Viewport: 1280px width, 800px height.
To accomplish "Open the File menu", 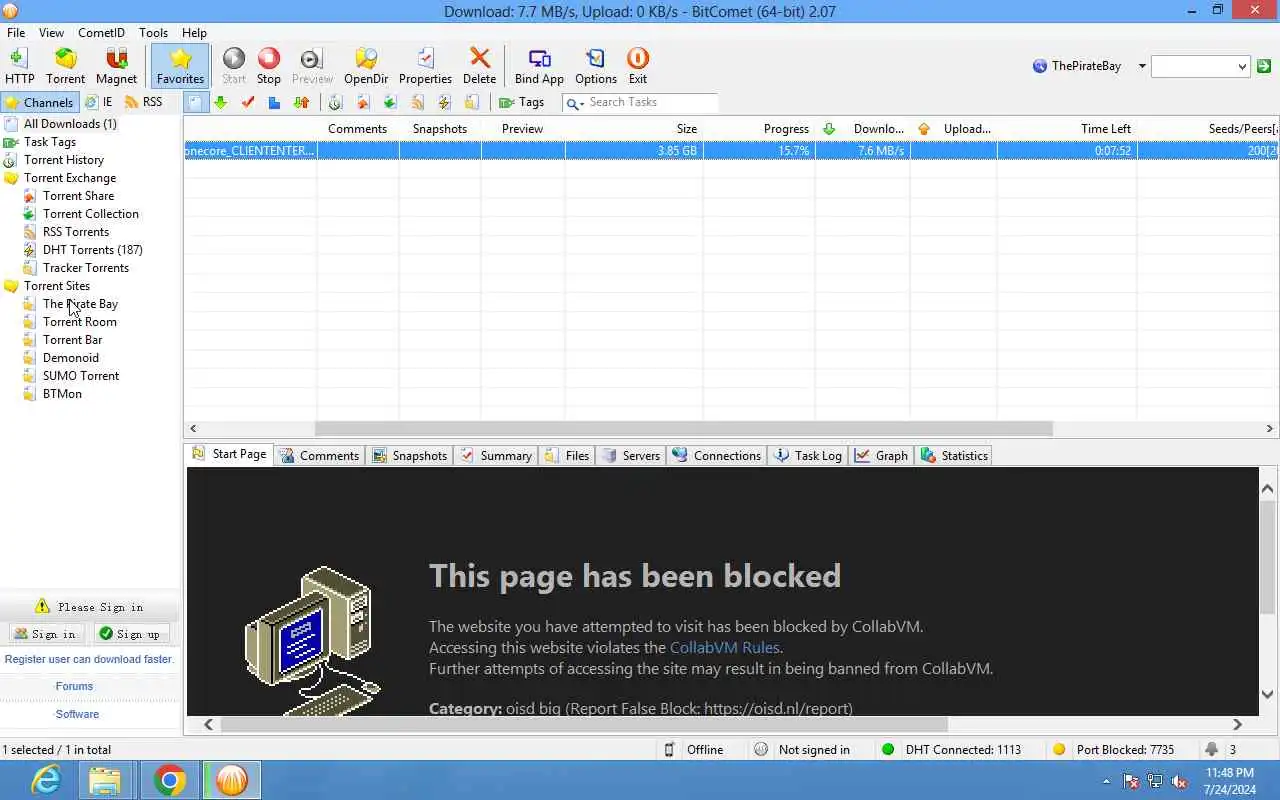I will pos(16,33).
